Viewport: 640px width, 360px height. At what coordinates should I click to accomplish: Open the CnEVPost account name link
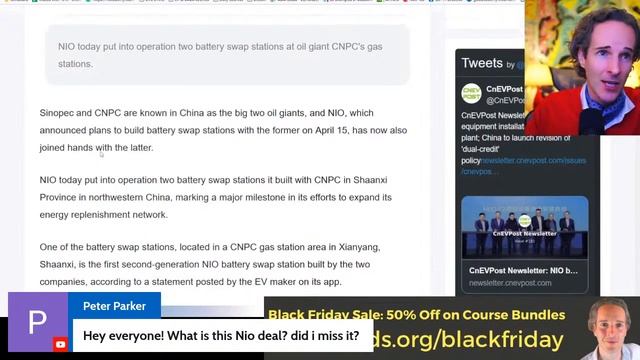pos(504,89)
